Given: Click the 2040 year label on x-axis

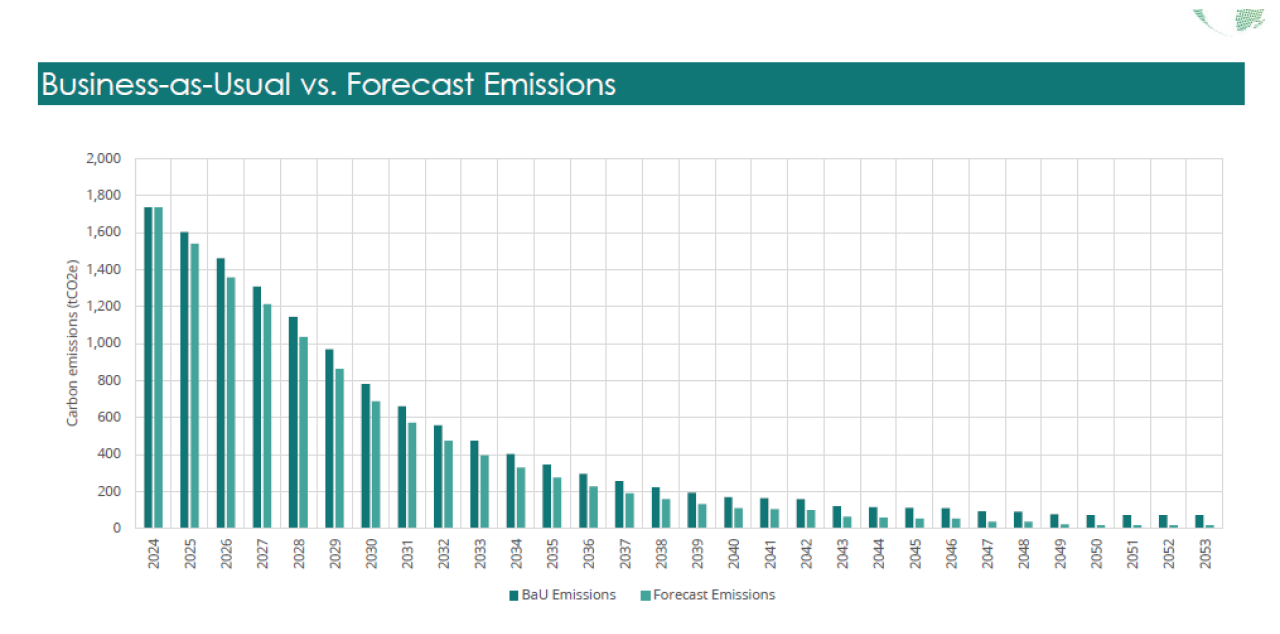Looking at the screenshot, I should (734, 555).
